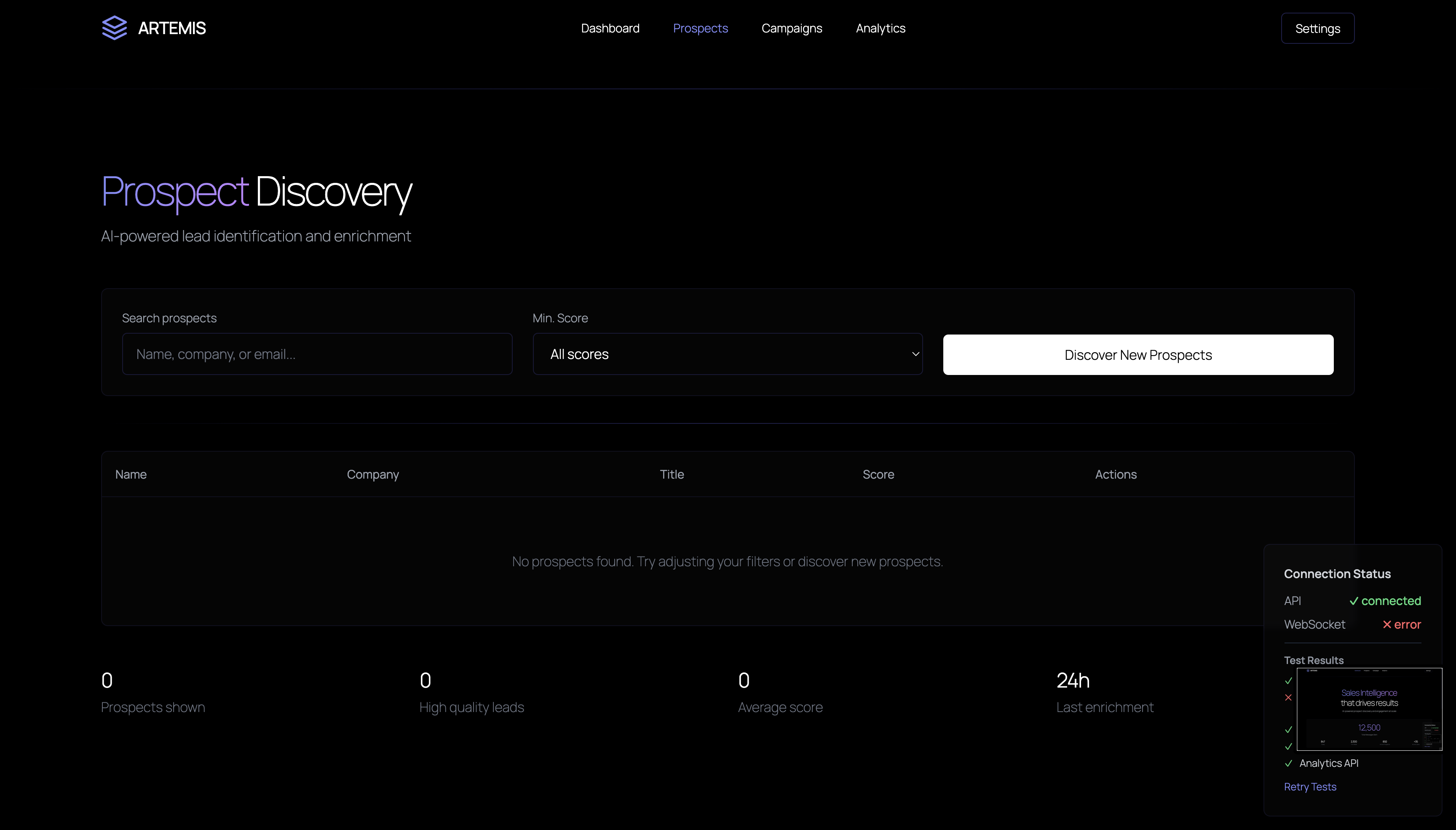Focus the Search prospects input field
The height and width of the screenshot is (830, 1456).
tap(317, 354)
